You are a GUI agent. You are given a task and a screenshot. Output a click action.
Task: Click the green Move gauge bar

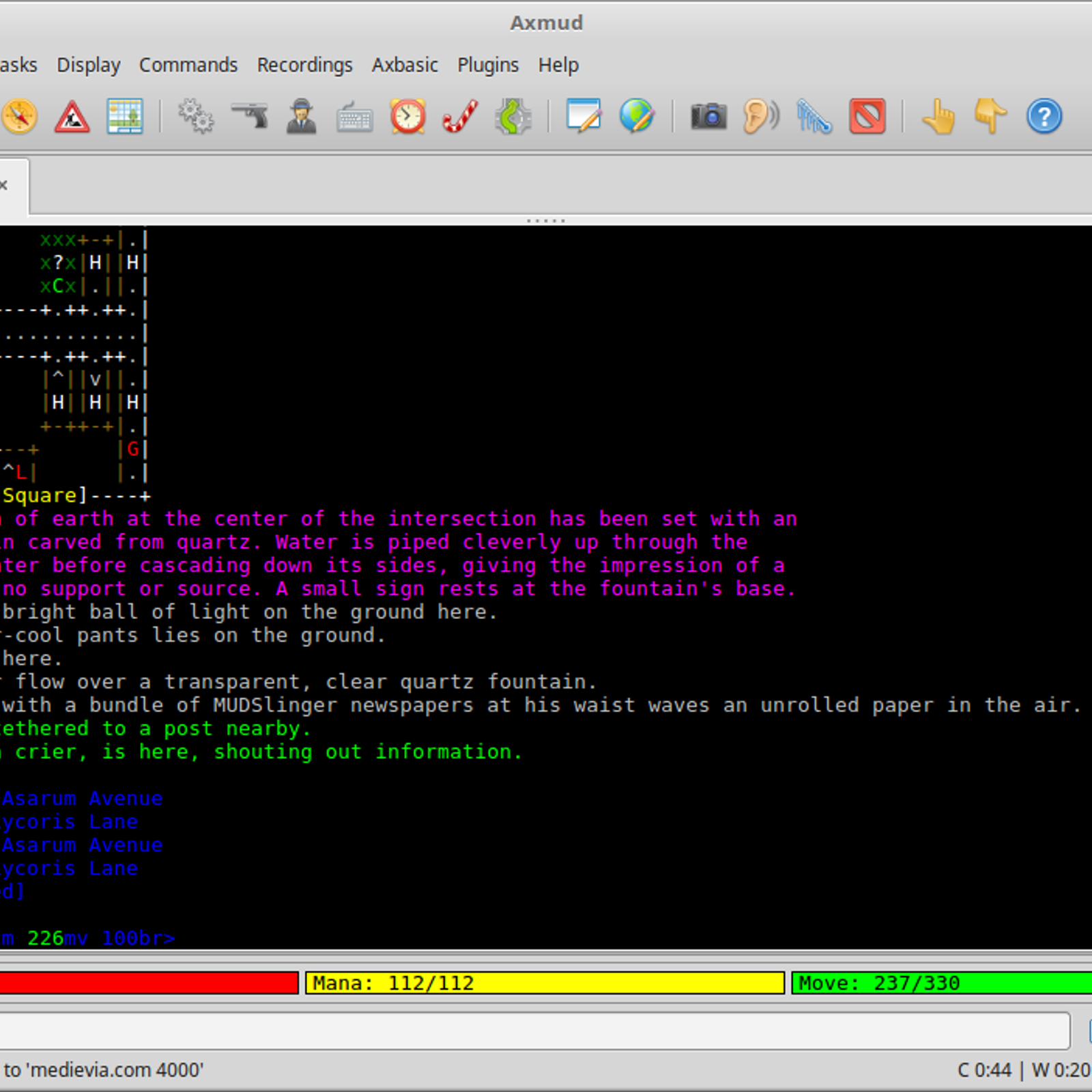tap(942, 983)
